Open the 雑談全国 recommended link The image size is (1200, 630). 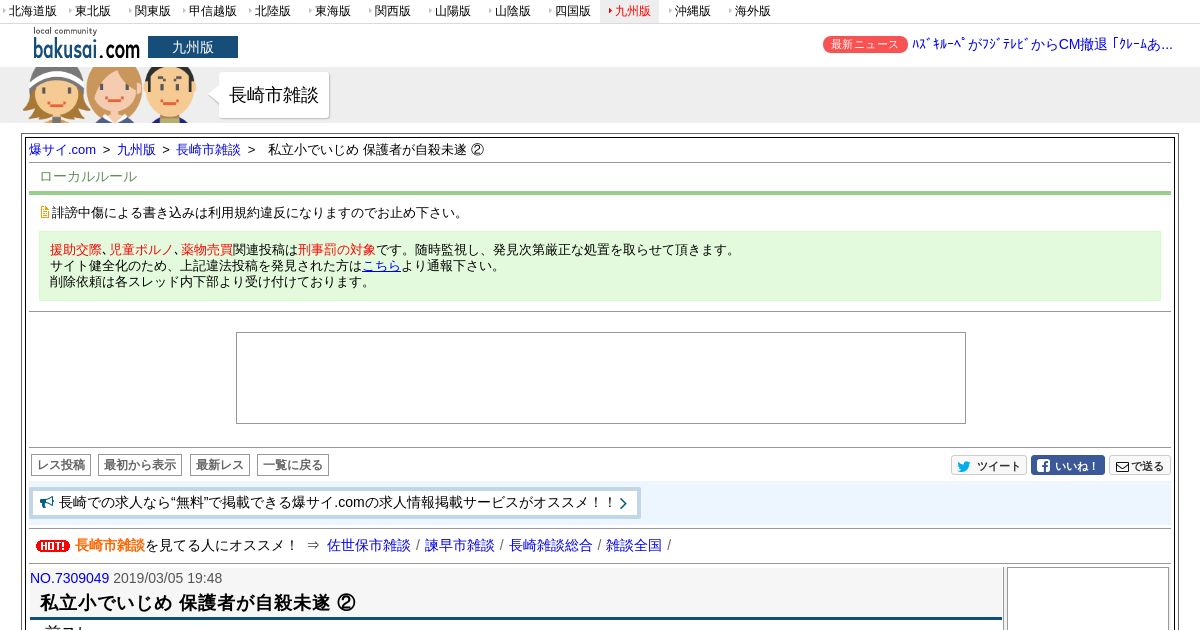(634, 545)
